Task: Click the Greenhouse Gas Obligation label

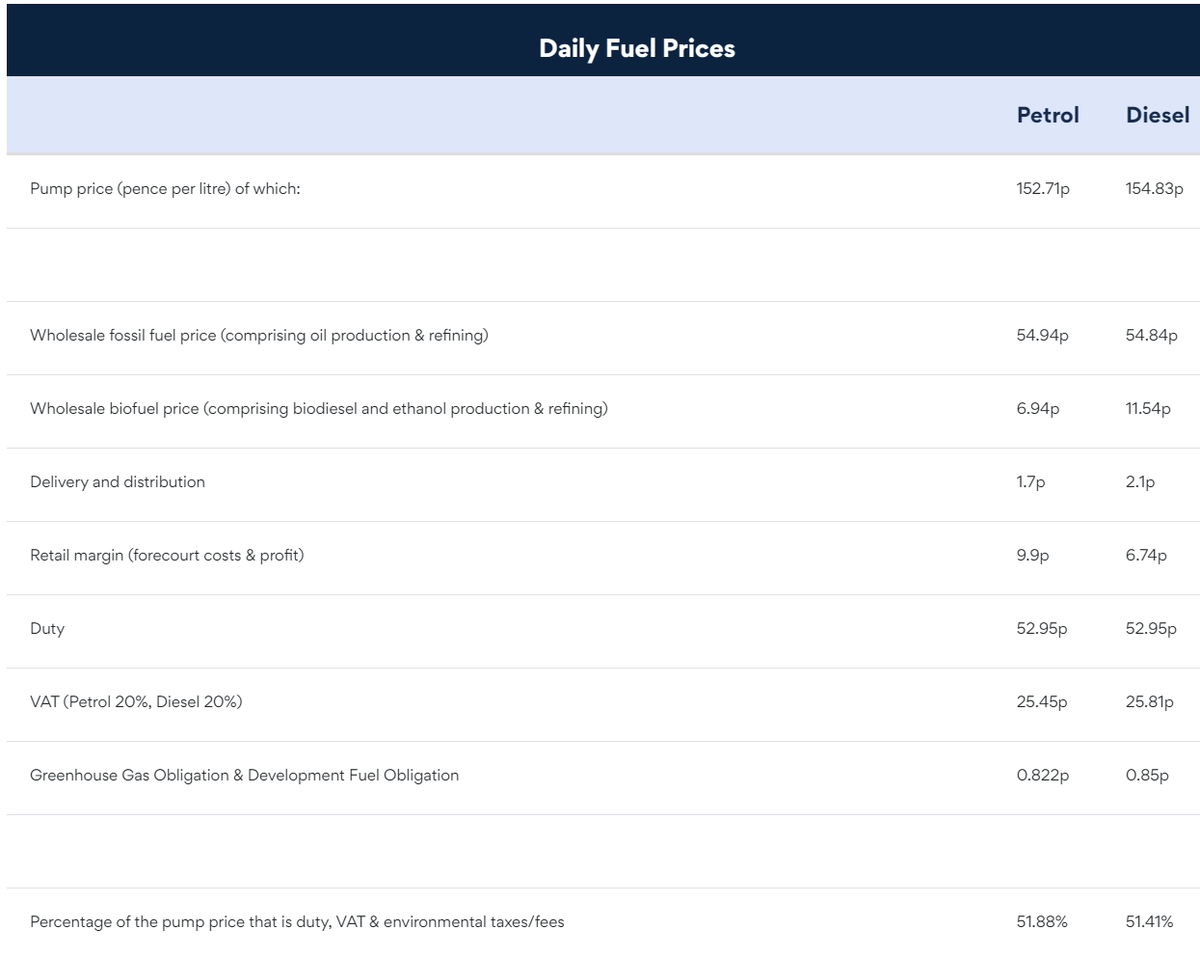Action: click(x=244, y=775)
